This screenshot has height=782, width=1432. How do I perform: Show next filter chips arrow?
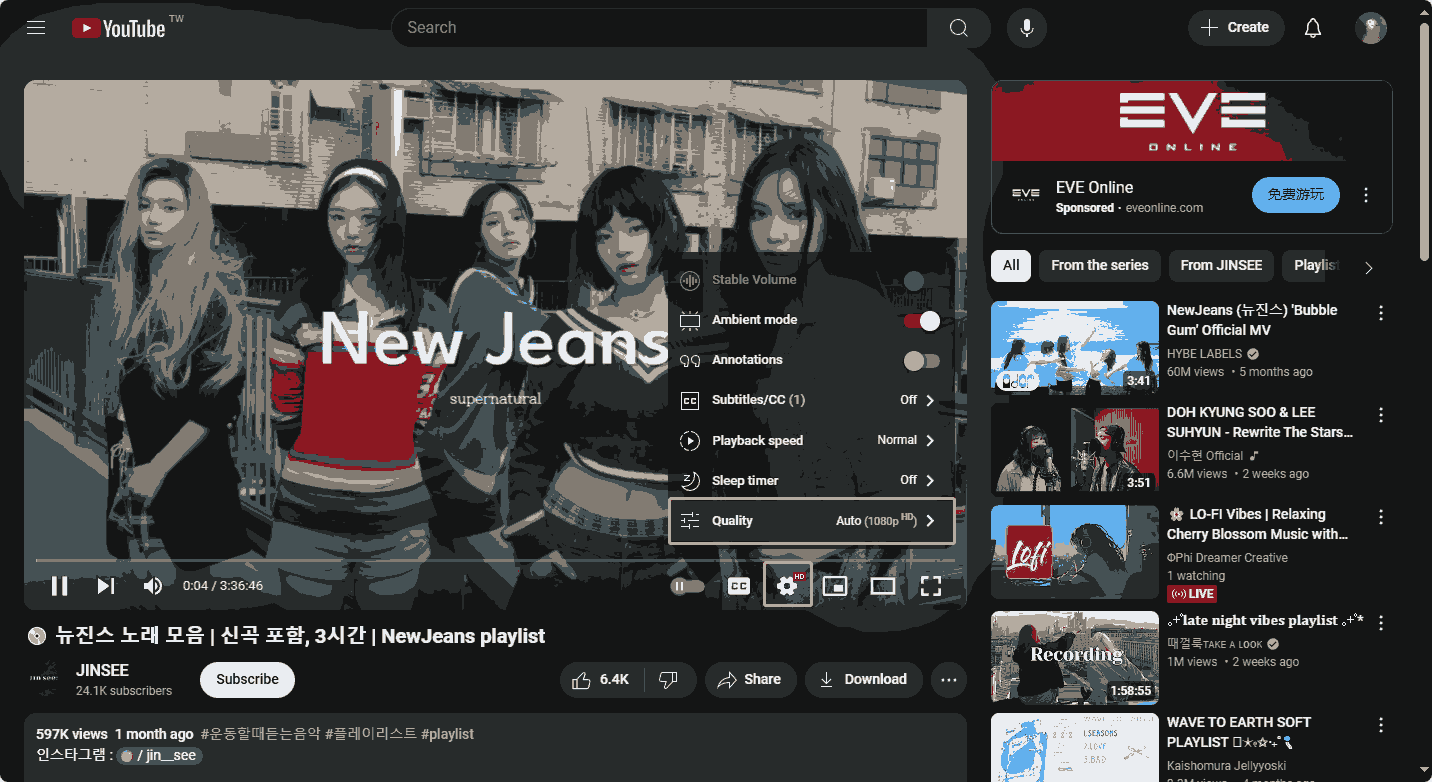(x=1369, y=267)
